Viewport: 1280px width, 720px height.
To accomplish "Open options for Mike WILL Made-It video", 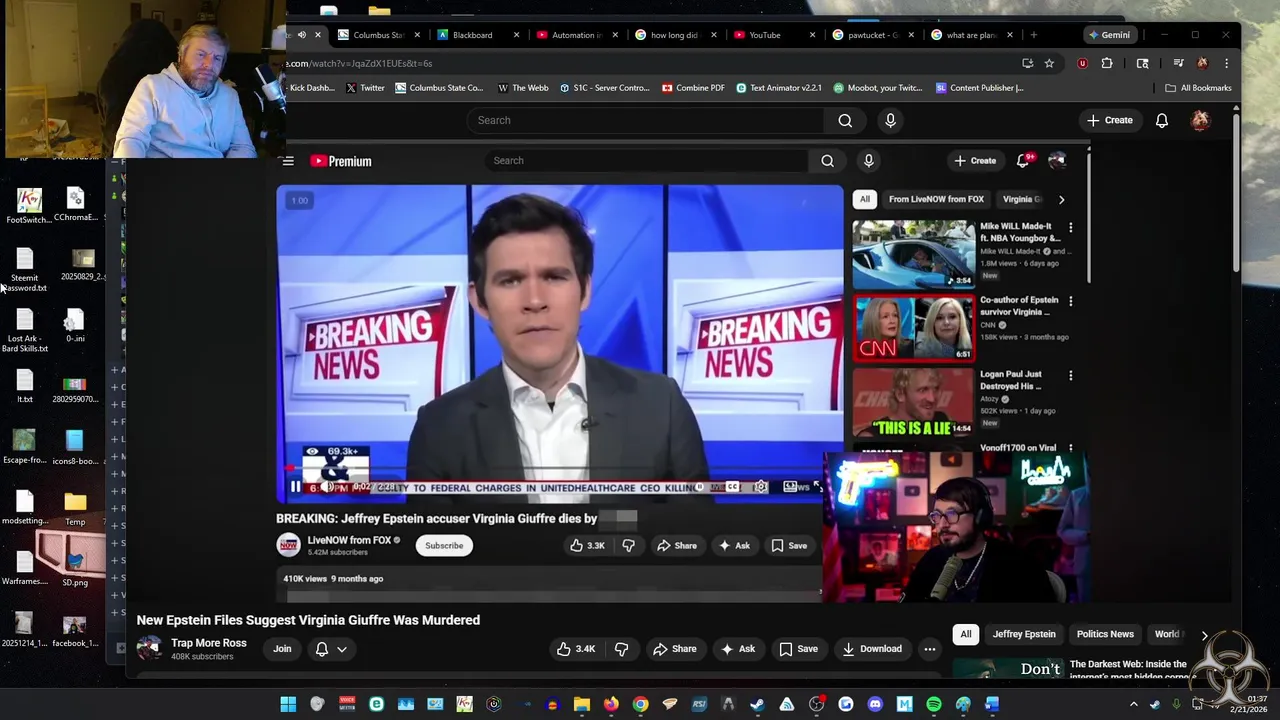I will pyautogui.click(x=1070, y=227).
